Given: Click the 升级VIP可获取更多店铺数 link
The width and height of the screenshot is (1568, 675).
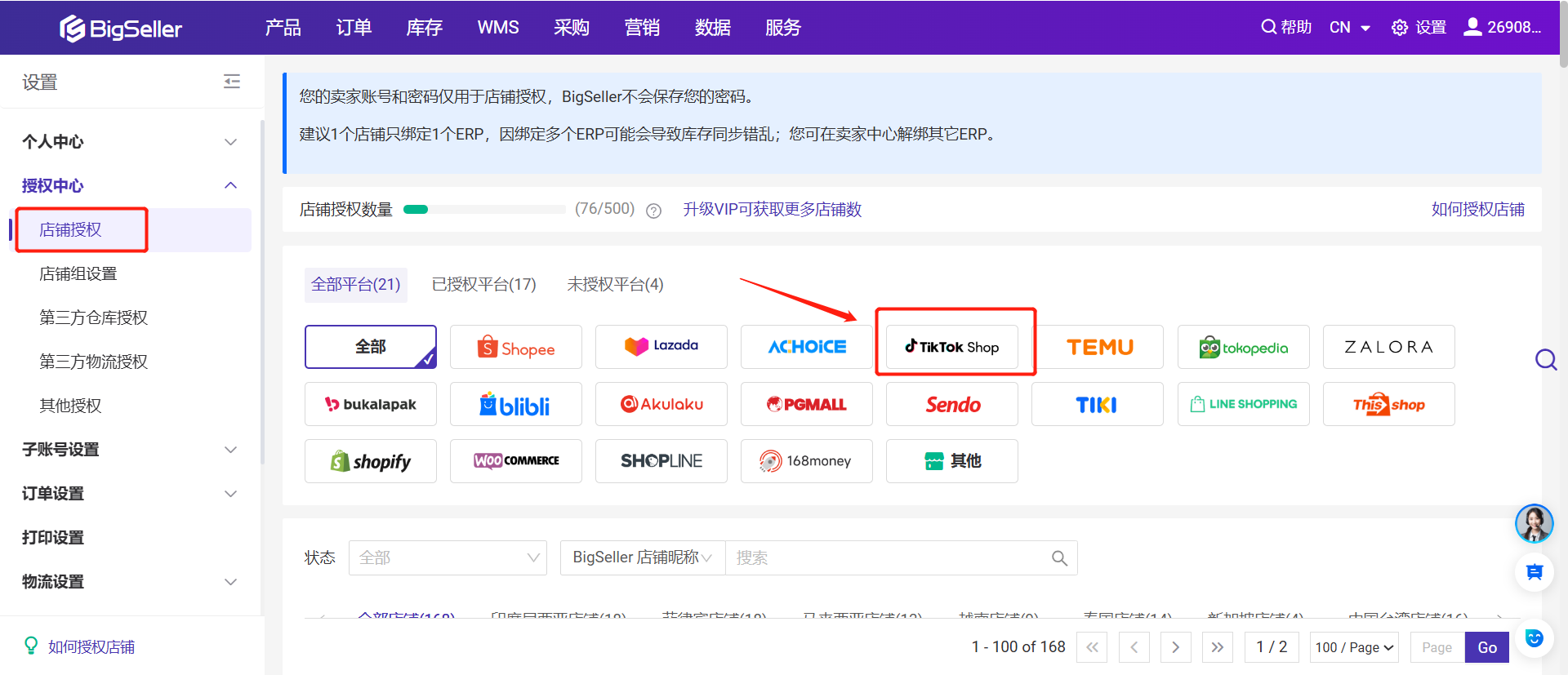Looking at the screenshot, I should [772, 210].
